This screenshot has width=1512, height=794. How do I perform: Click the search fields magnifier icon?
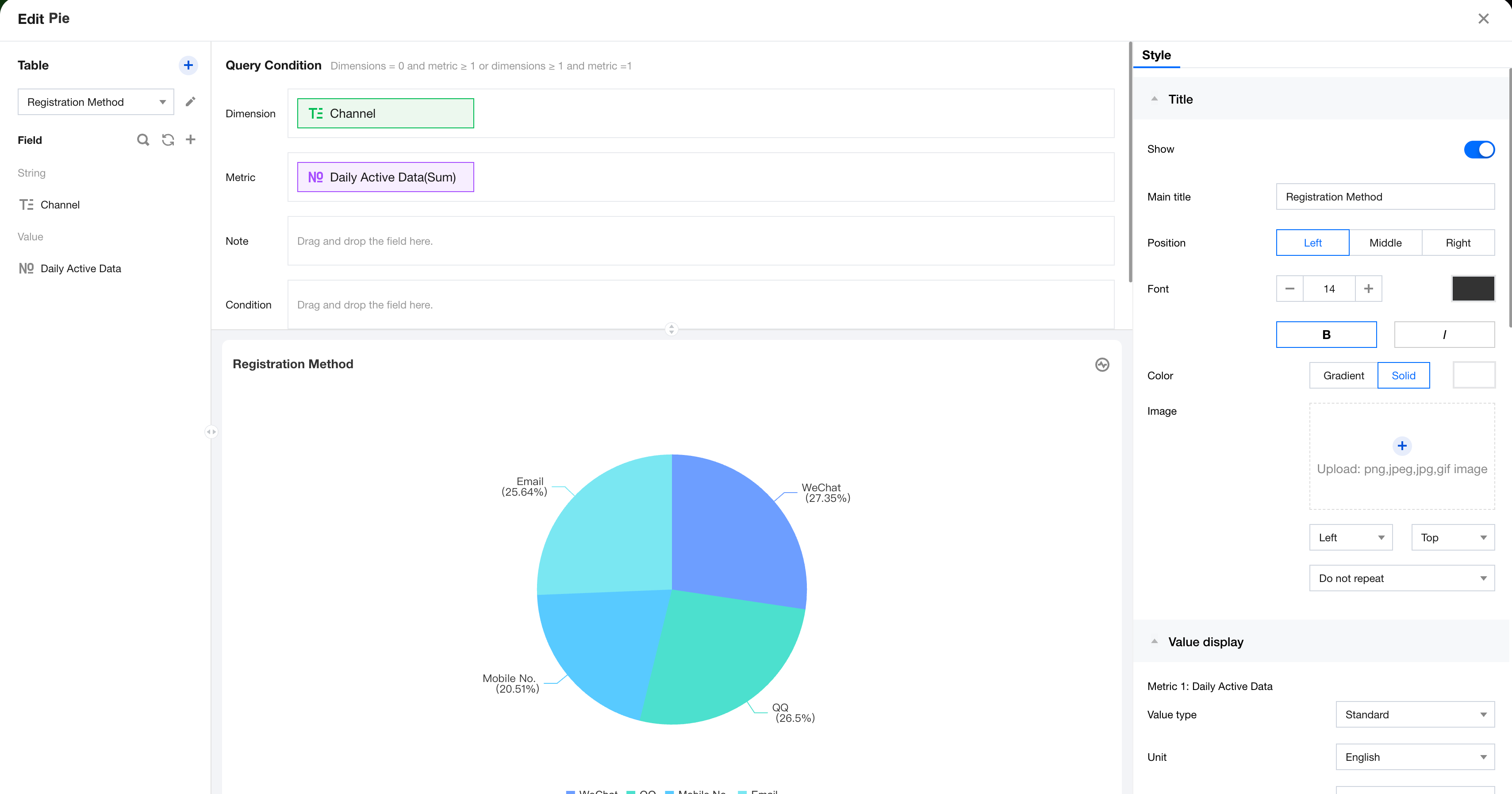pos(142,140)
